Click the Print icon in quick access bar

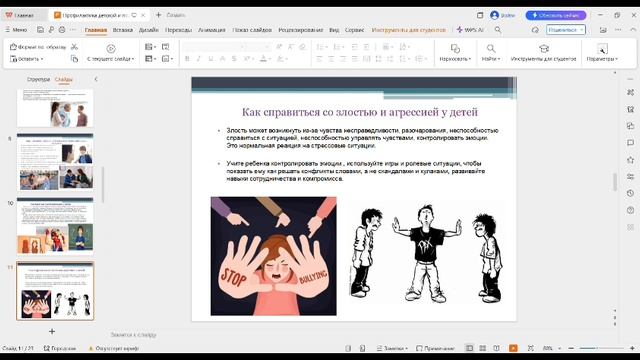coord(62,30)
